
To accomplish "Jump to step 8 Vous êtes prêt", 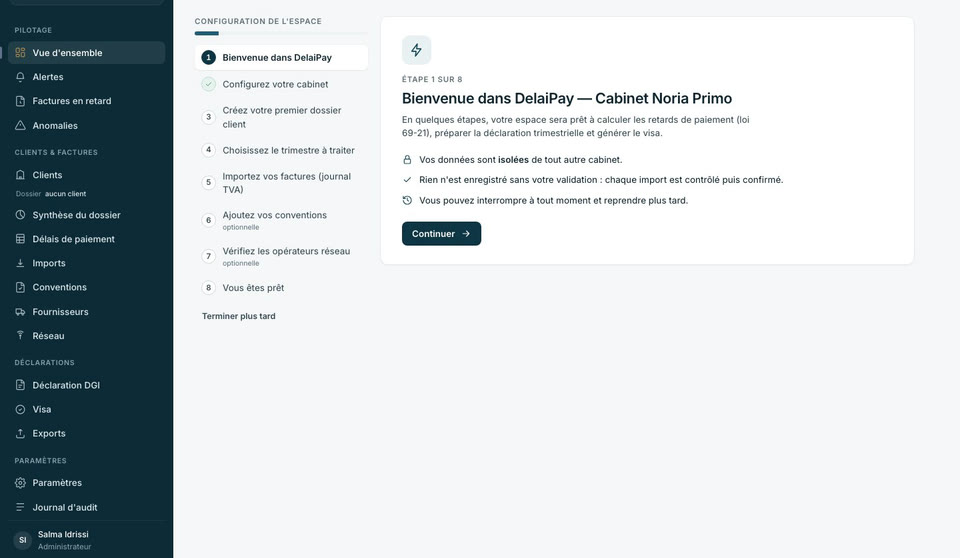I will pos(282,288).
